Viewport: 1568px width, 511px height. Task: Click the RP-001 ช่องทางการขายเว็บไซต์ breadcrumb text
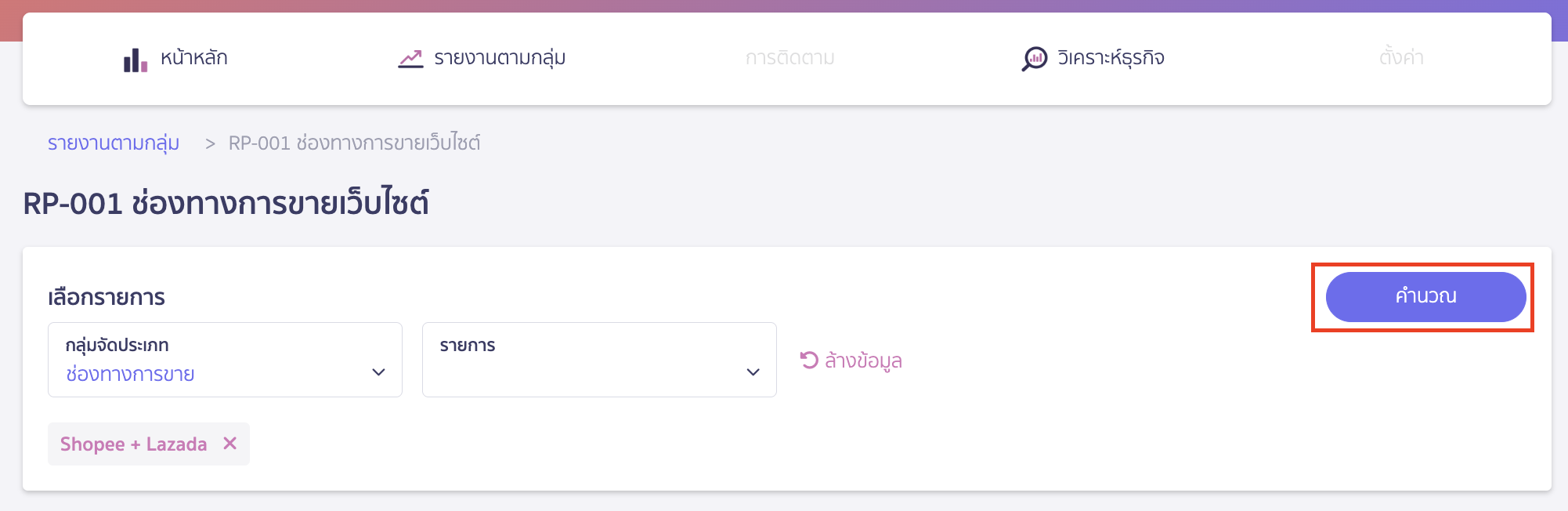click(354, 143)
